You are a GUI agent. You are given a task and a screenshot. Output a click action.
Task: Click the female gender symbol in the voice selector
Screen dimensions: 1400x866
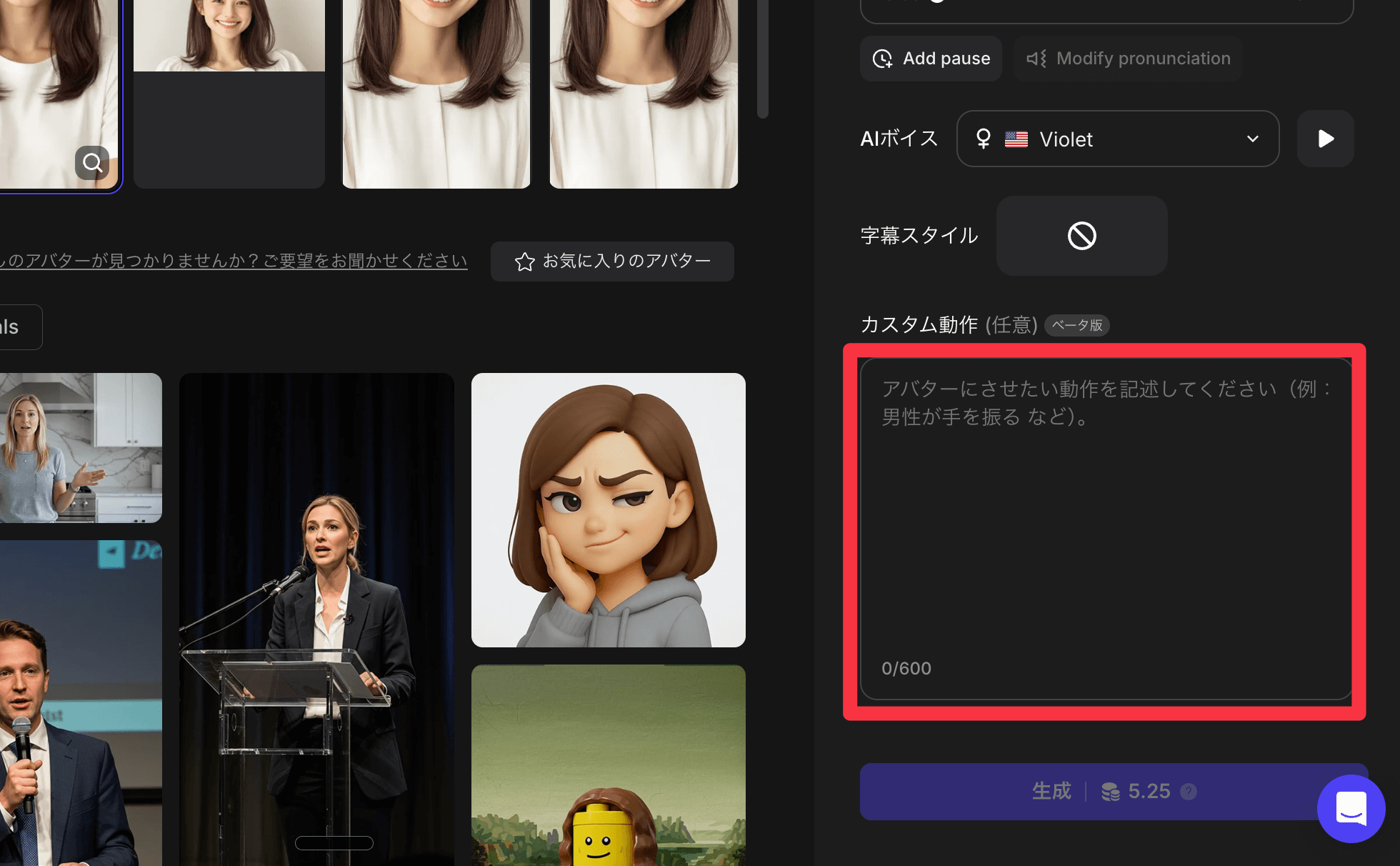point(984,139)
